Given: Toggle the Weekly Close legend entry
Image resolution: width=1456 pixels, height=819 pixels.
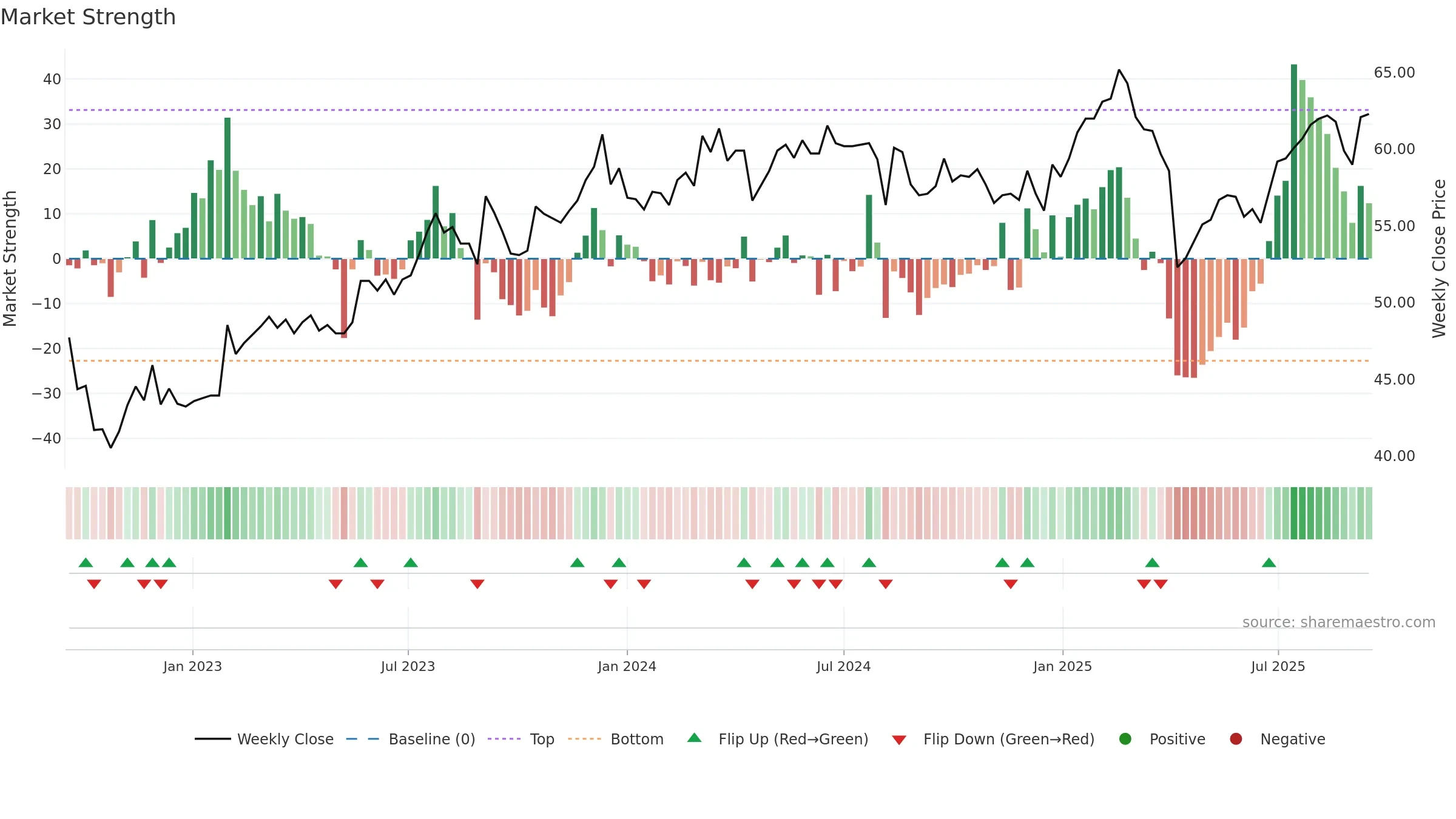Looking at the screenshot, I should [264, 739].
